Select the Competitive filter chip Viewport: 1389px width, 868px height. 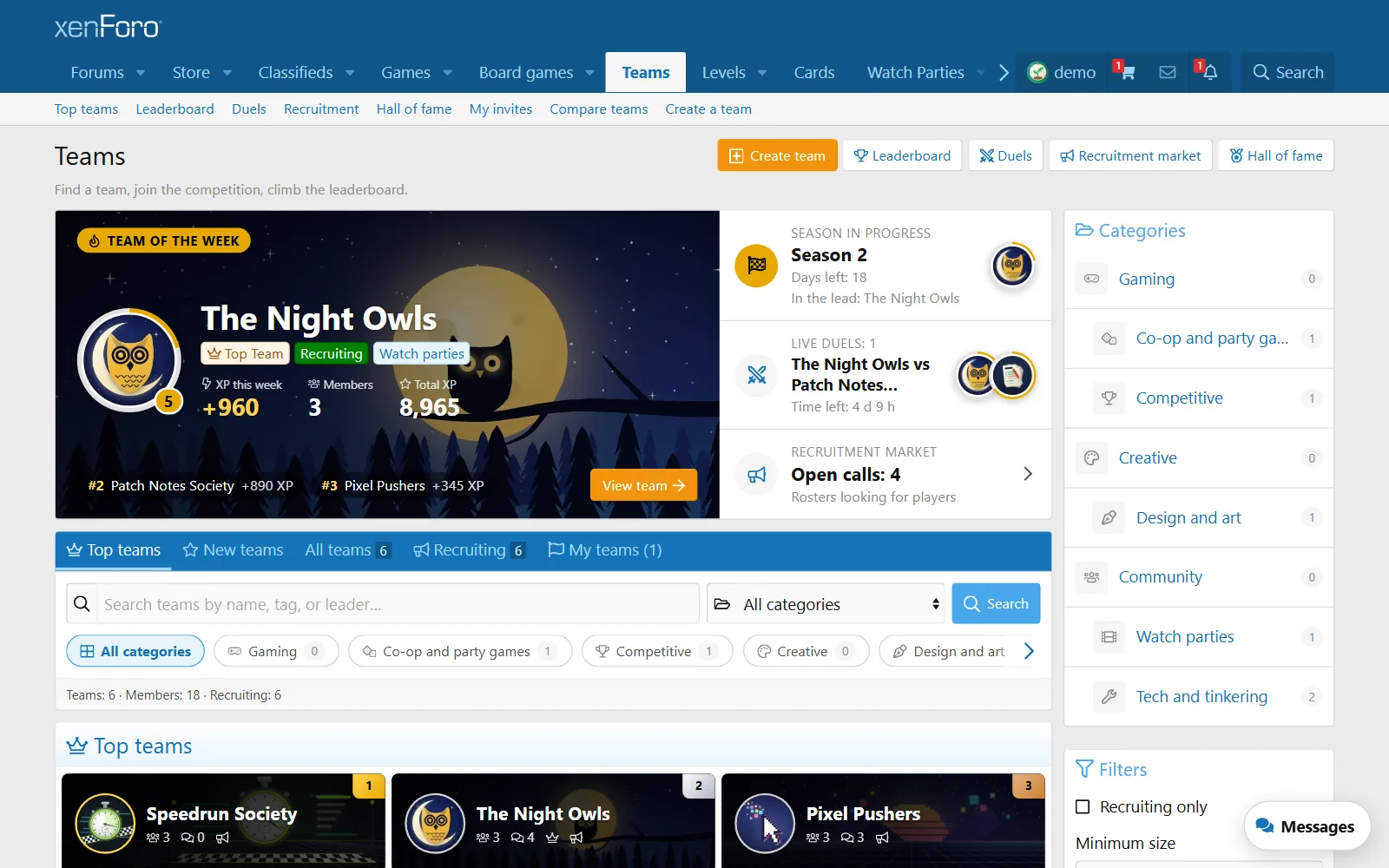pos(657,651)
